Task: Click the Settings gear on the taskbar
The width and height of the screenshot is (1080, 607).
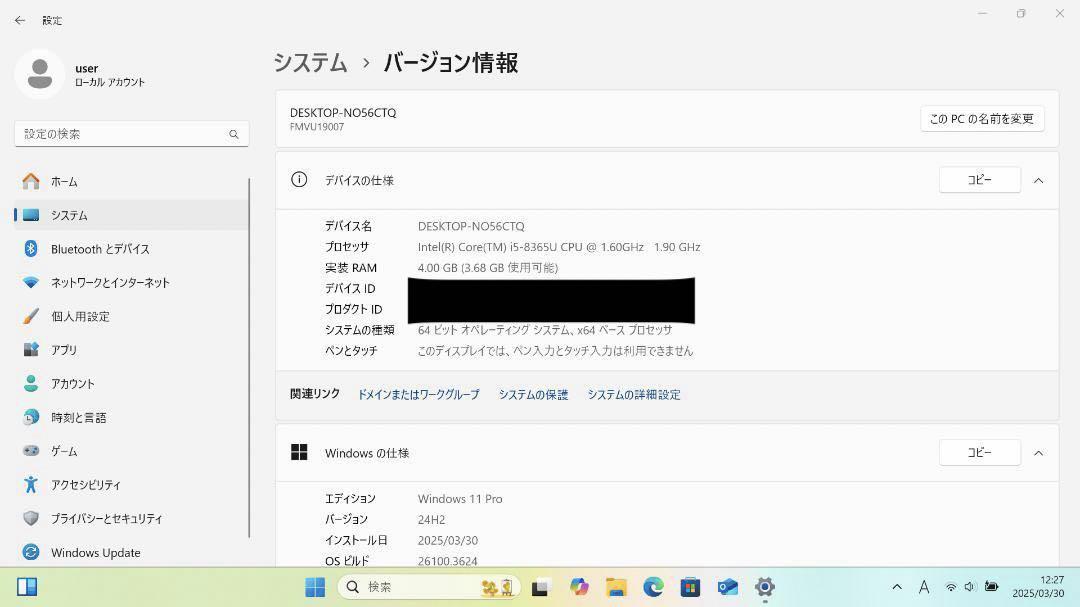Action: [765, 587]
